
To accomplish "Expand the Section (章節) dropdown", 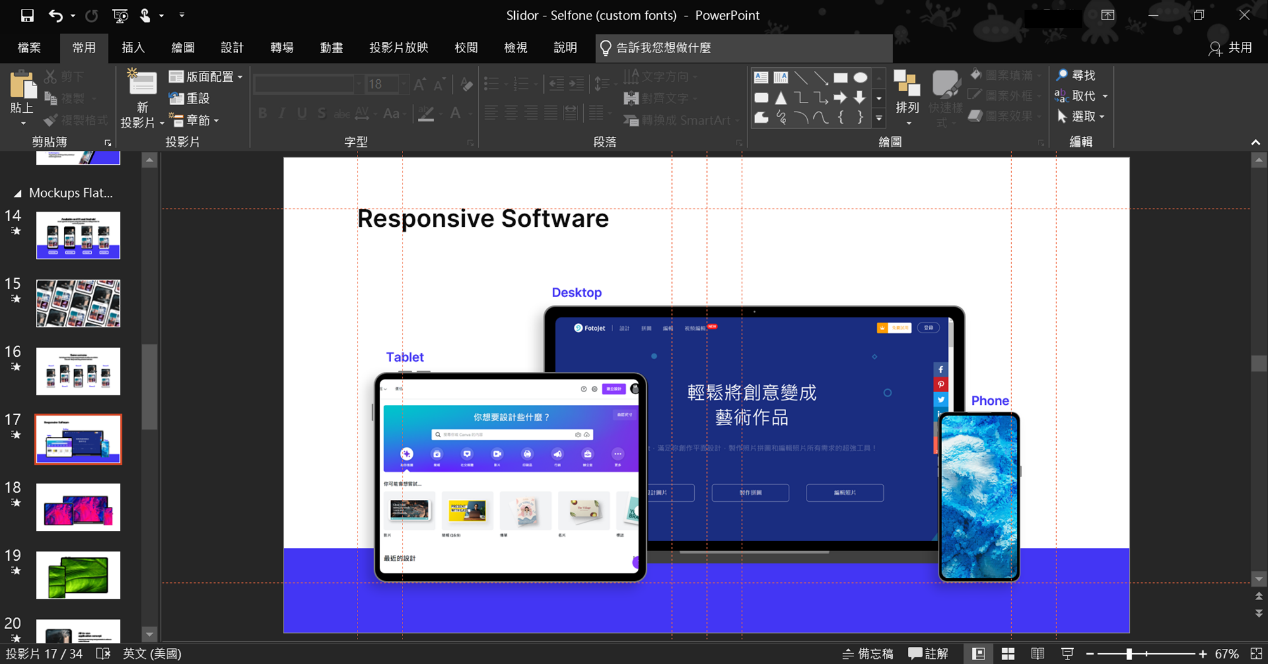I will pos(196,121).
